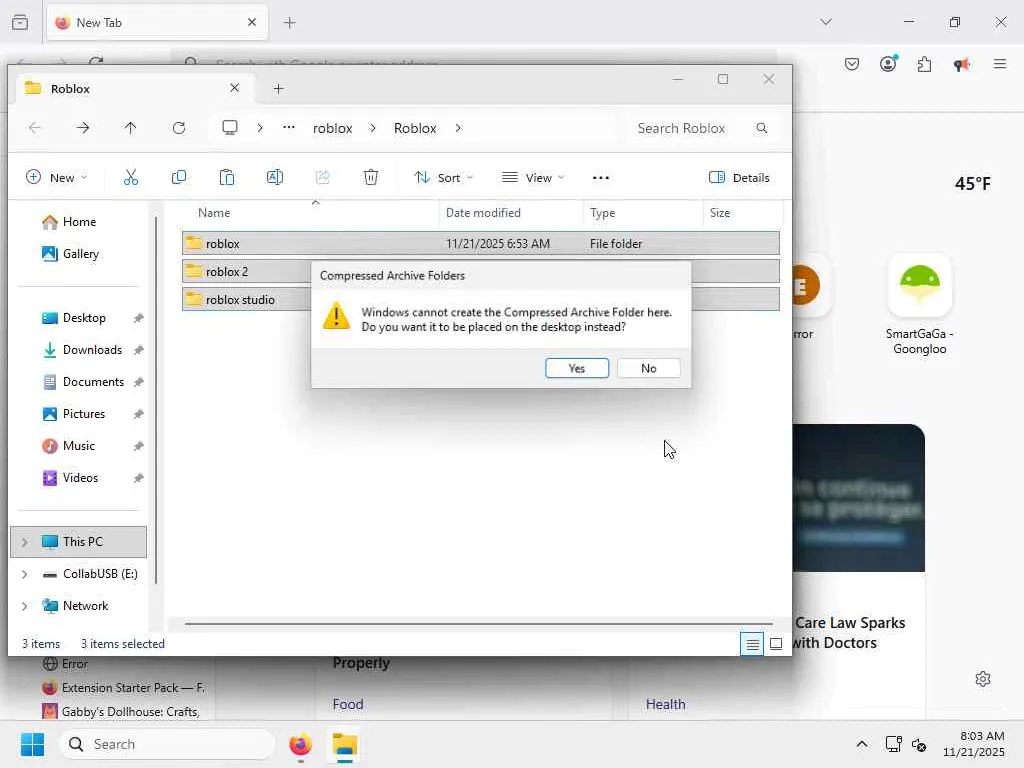Add a new Explorer tab
The image size is (1024, 768).
point(279,89)
